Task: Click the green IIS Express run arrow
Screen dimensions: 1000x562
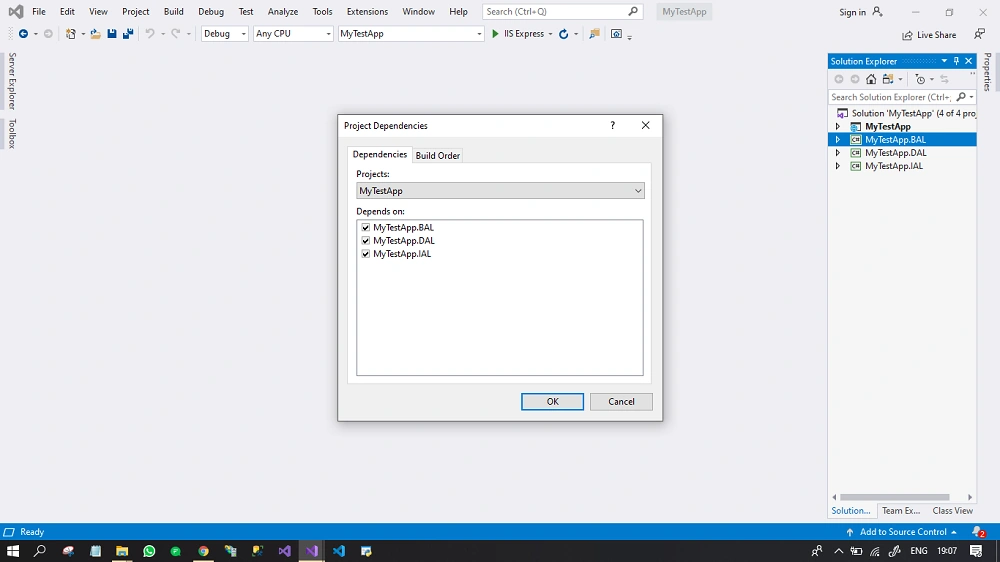Action: click(495, 34)
